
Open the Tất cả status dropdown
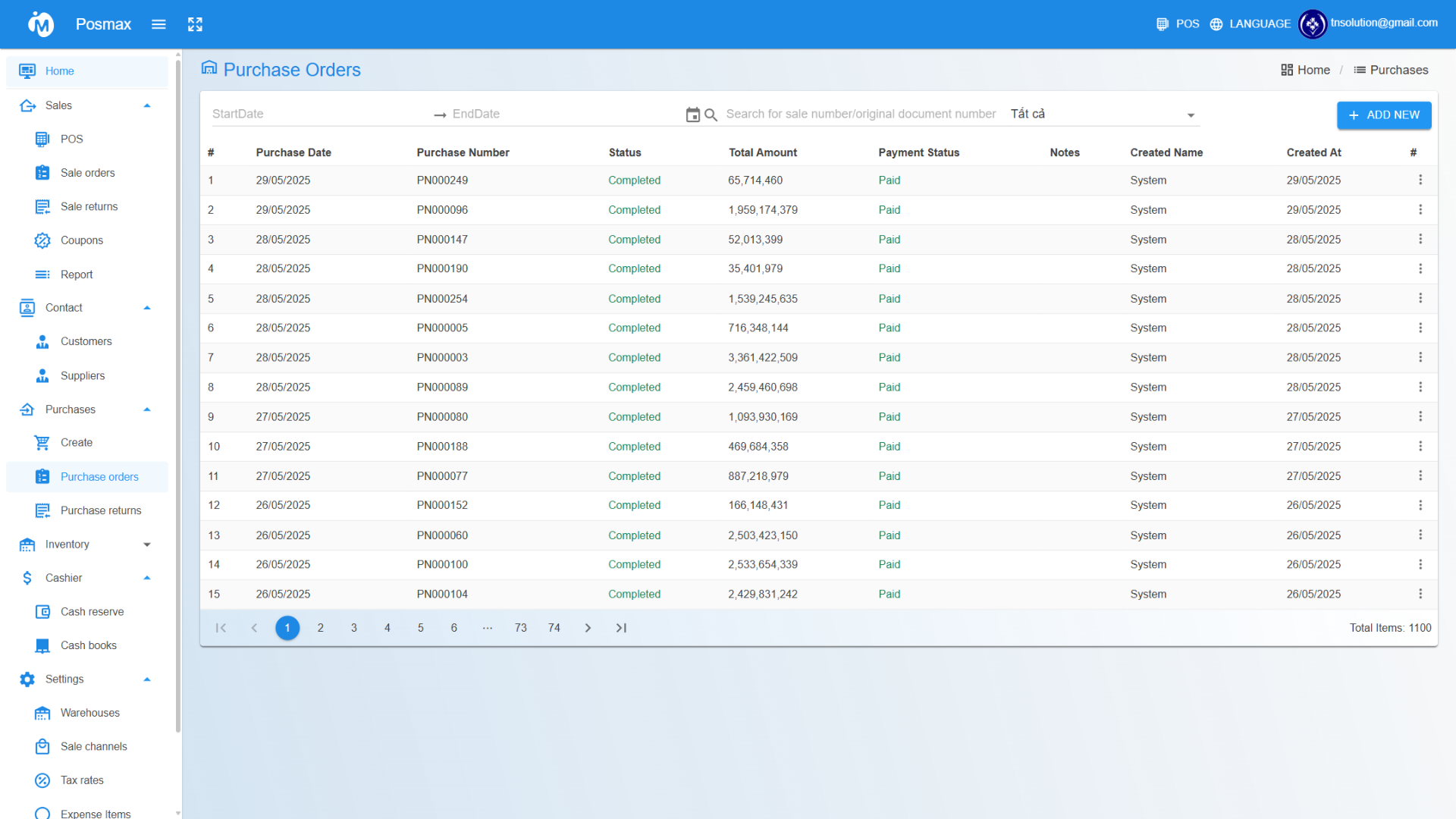click(x=1103, y=115)
